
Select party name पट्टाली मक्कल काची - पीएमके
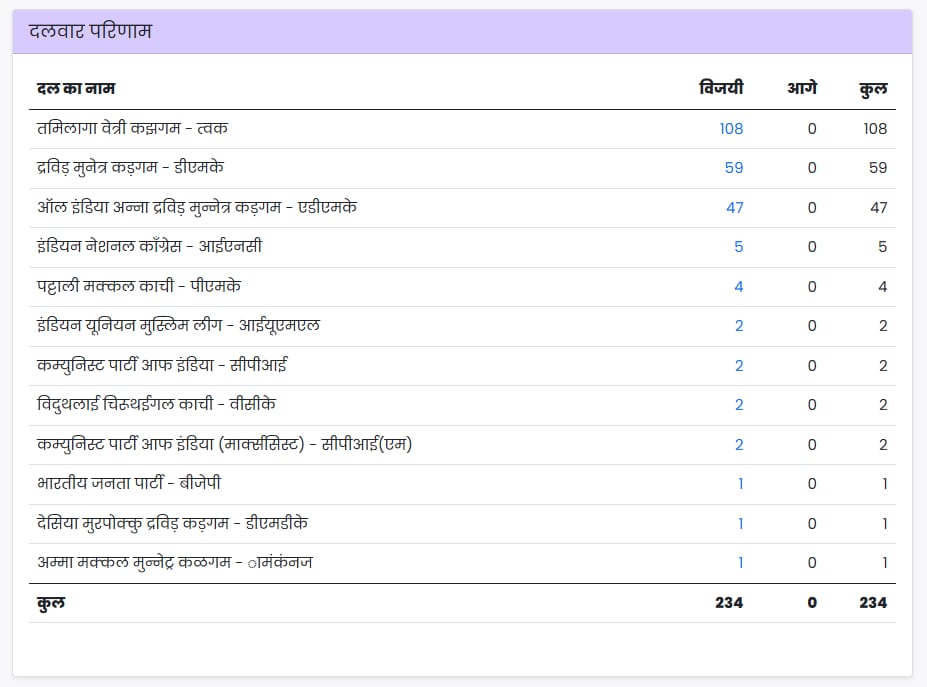138,287
